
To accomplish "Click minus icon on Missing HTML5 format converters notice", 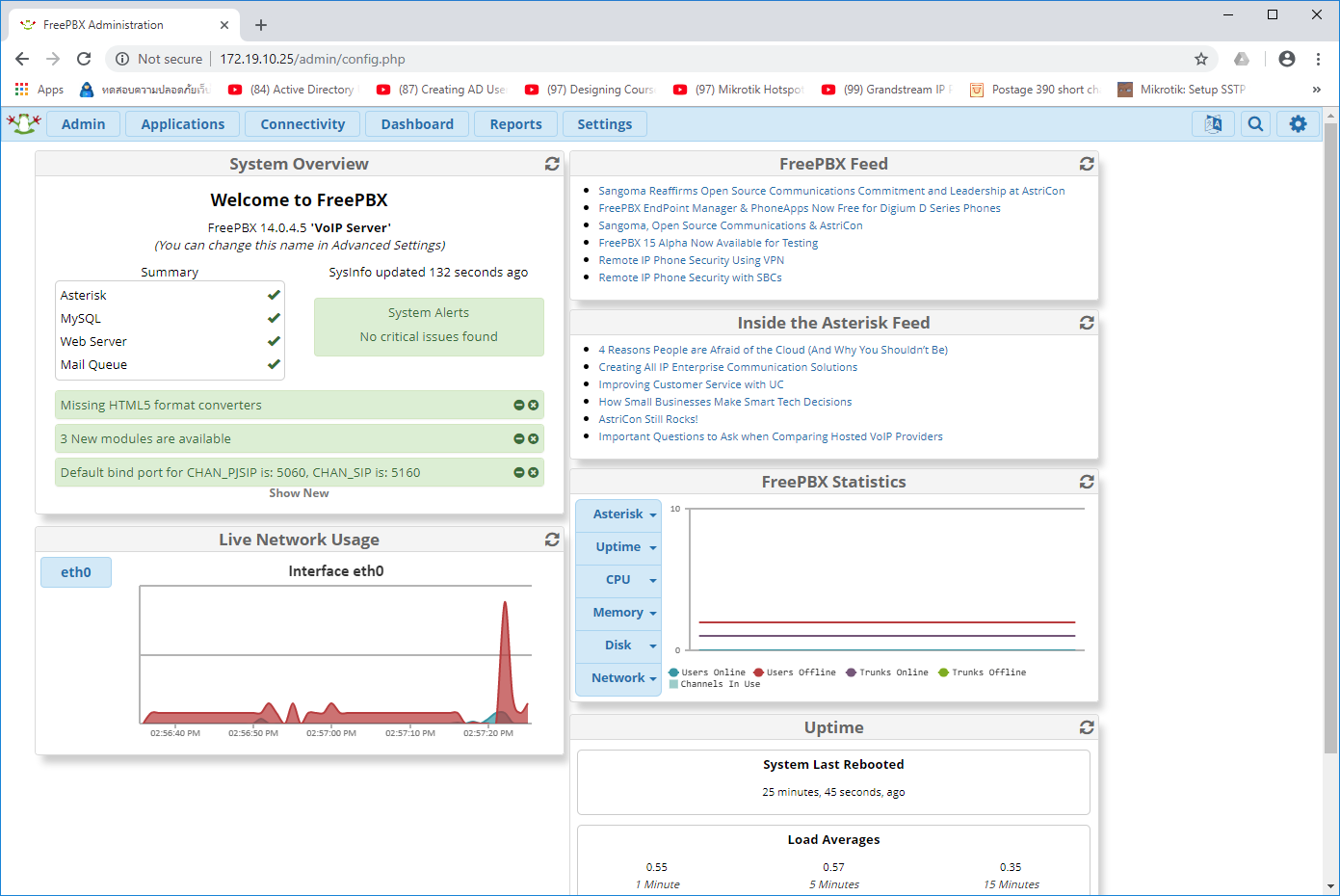I will 519,406.
